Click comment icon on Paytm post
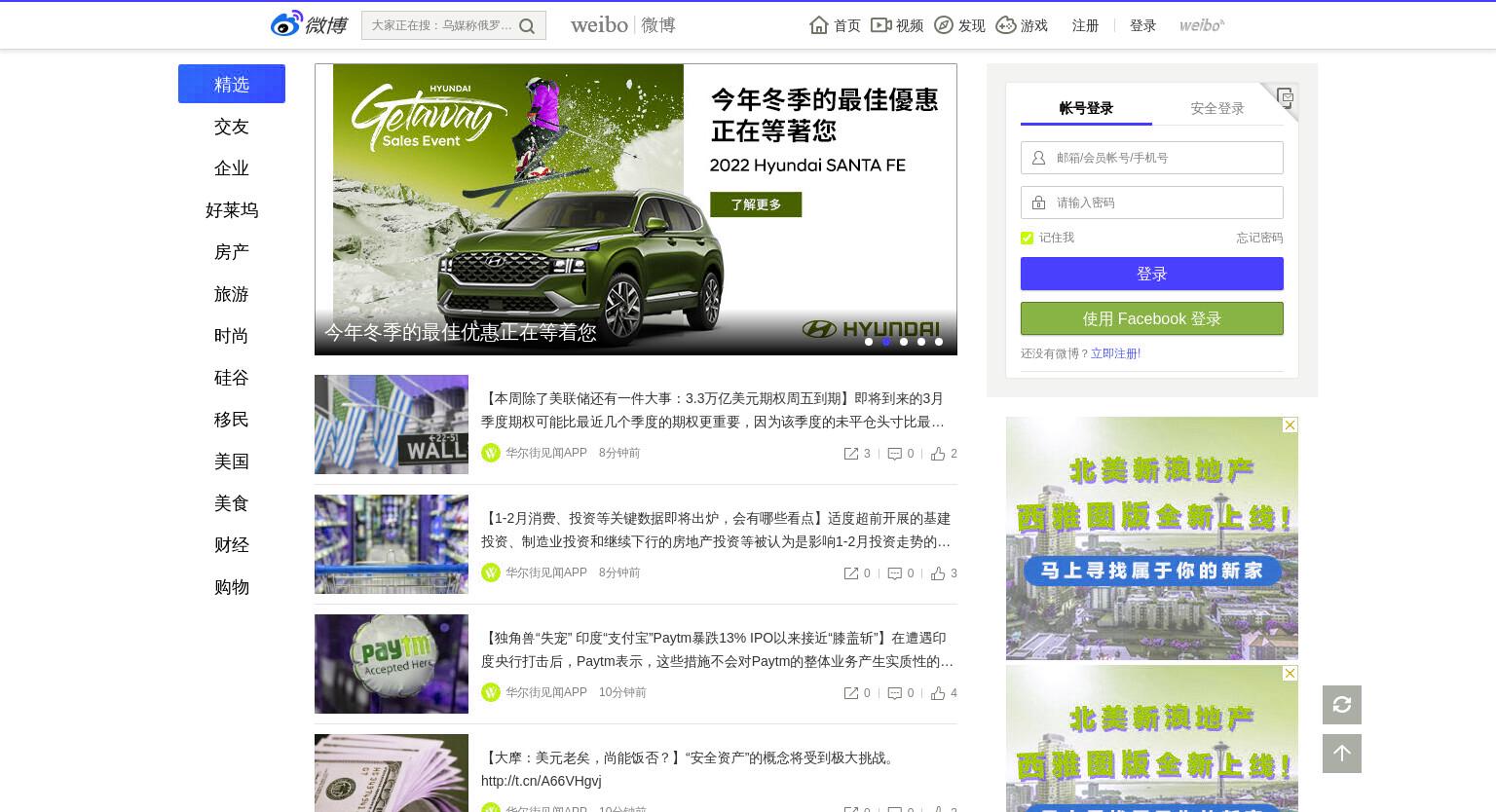The width and height of the screenshot is (1496, 812). (x=894, y=693)
